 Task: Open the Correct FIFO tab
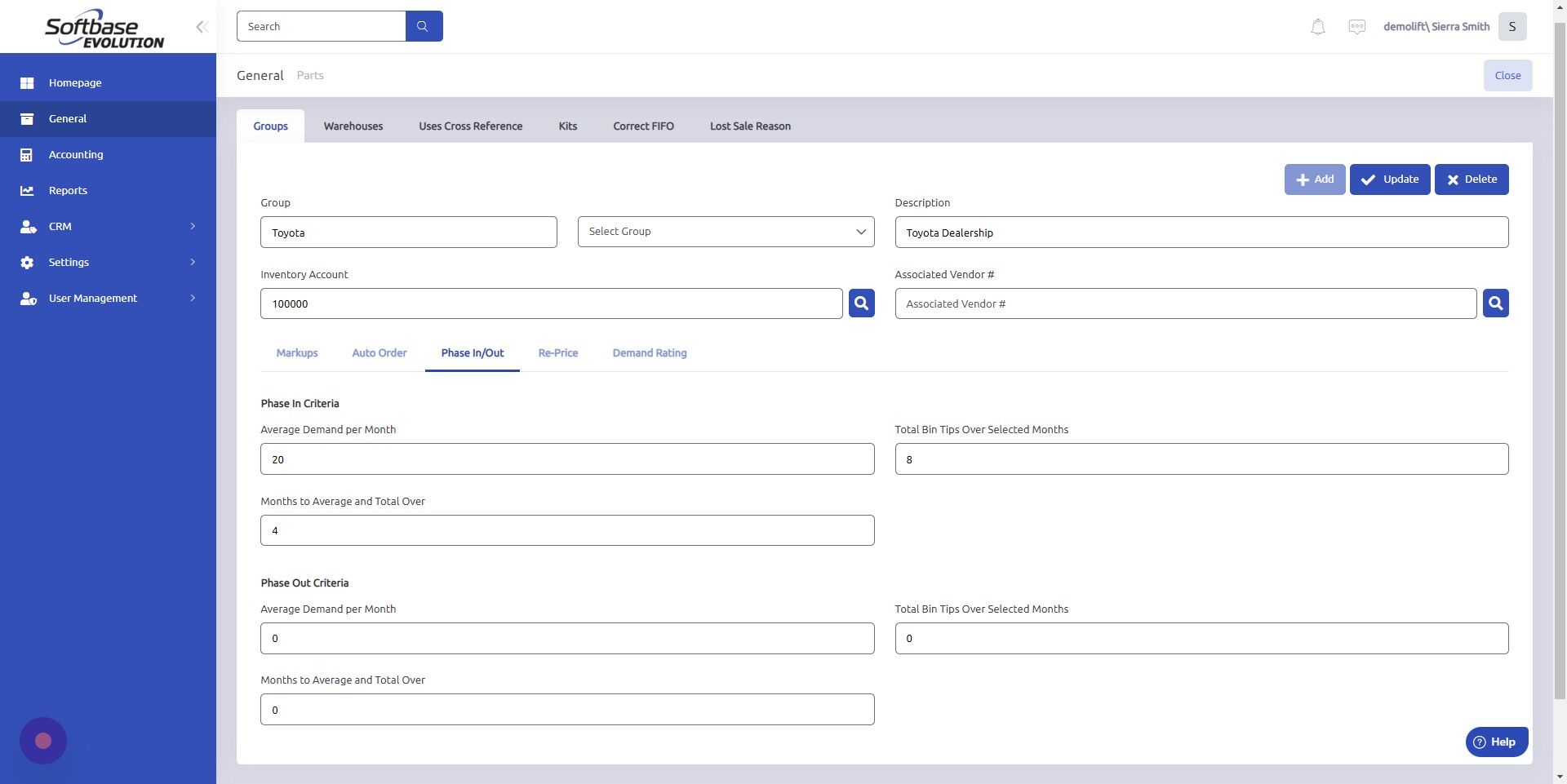[643, 126]
